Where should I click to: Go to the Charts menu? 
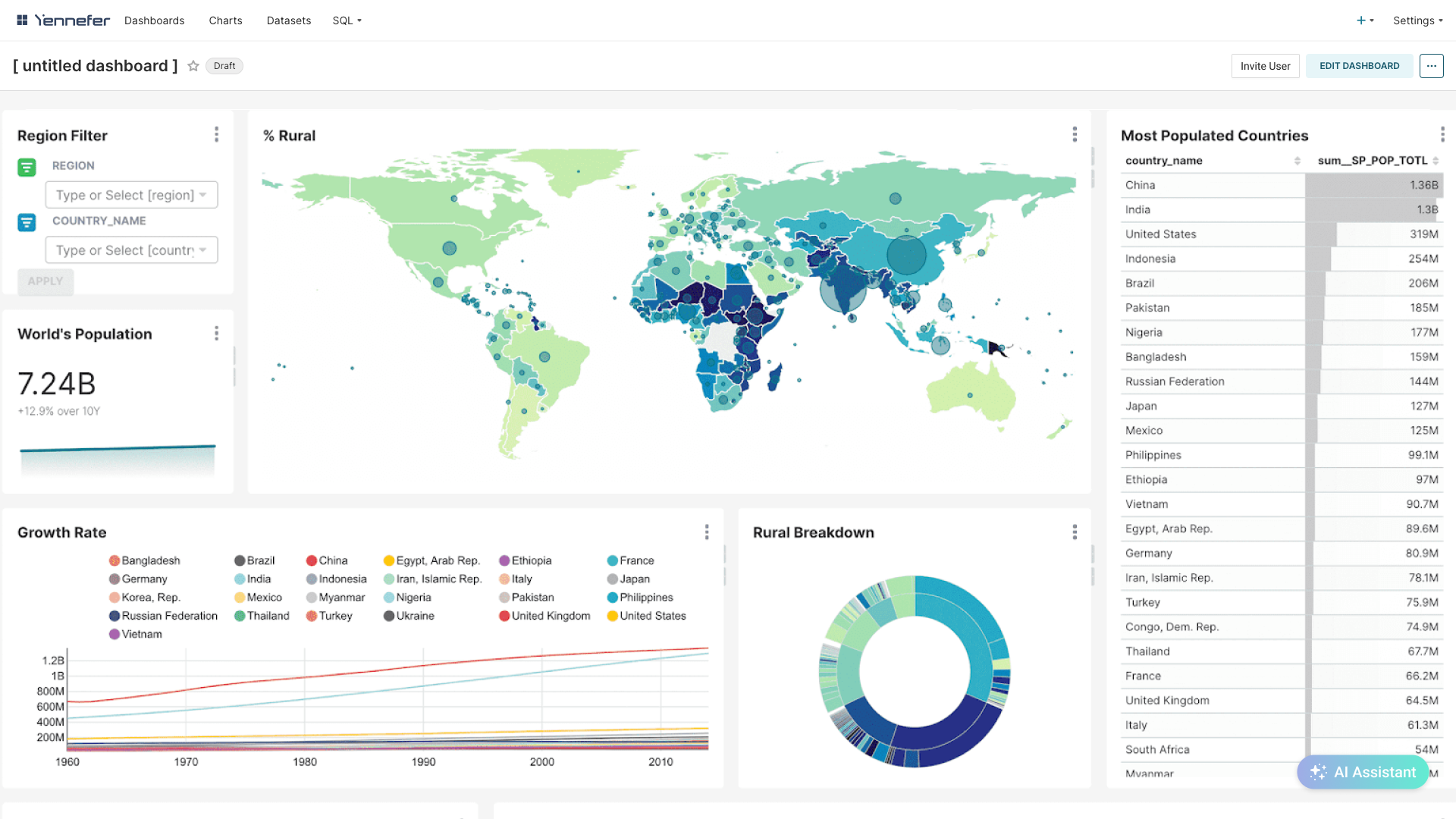(x=225, y=20)
